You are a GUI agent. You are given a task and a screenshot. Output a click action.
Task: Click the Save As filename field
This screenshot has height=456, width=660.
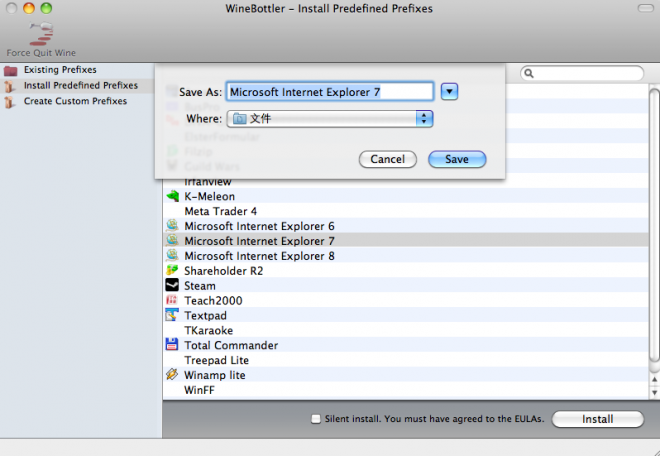[x=330, y=91]
